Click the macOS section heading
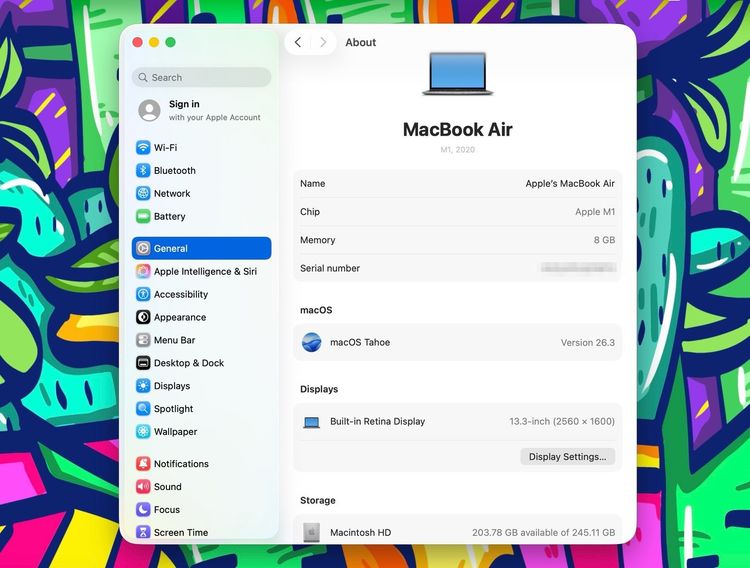 click(316, 310)
